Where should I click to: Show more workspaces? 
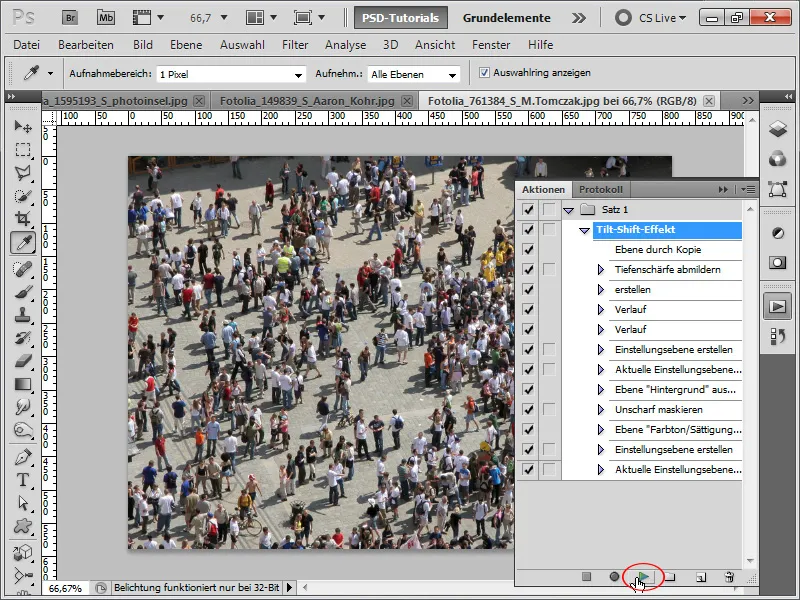coord(579,18)
